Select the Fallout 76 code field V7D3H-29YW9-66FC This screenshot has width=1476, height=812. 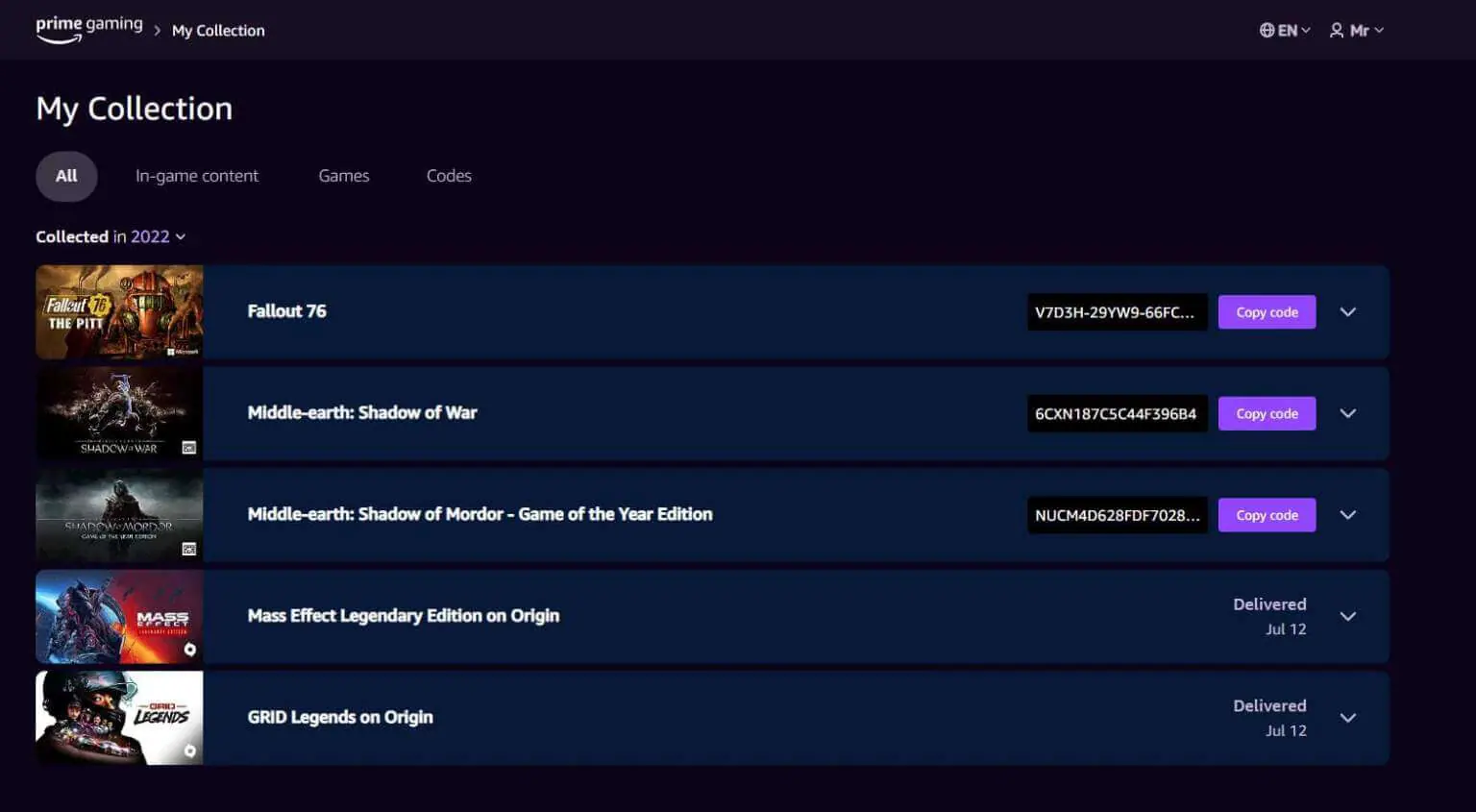pyautogui.click(x=1118, y=312)
